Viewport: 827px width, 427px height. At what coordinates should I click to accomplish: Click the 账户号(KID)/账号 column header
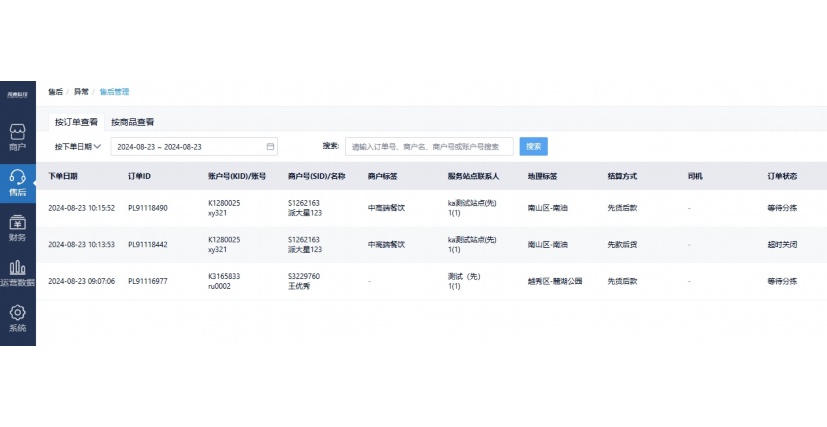(x=237, y=176)
